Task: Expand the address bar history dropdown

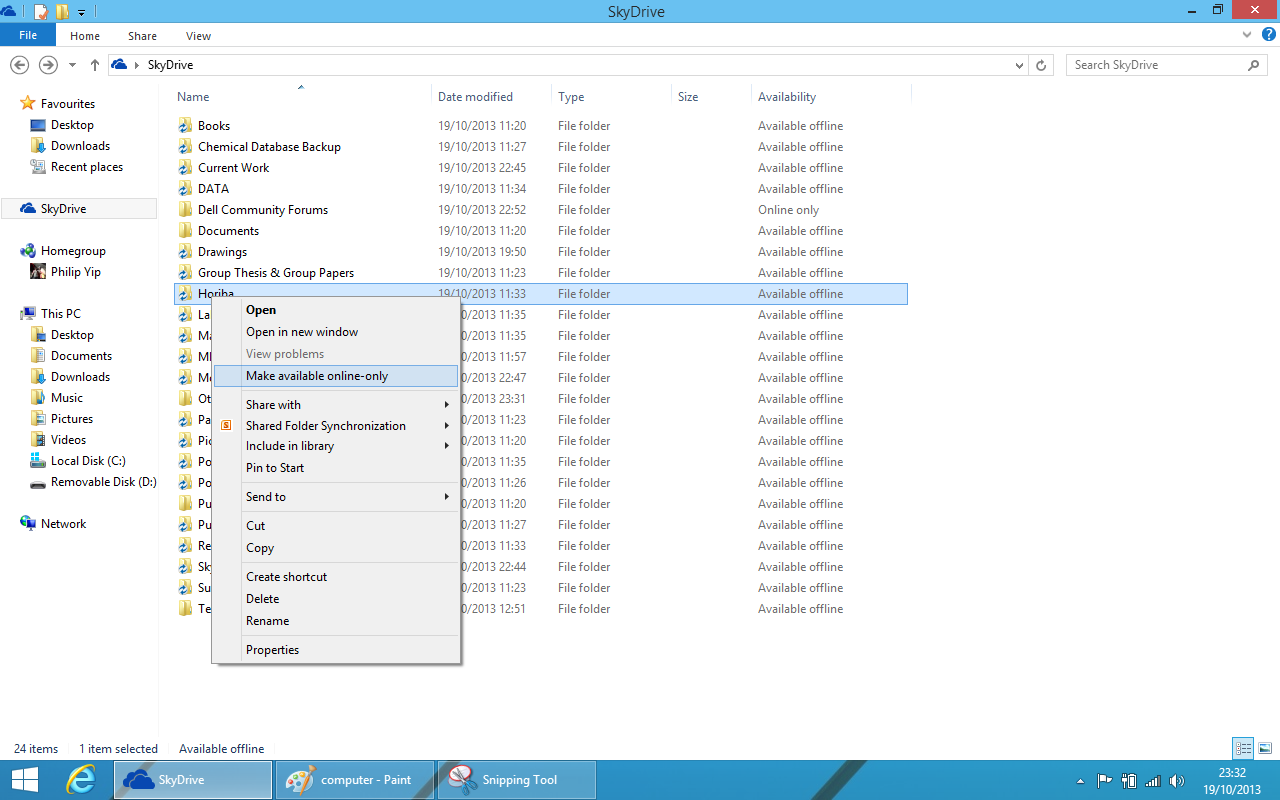Action: (1019, 65)
